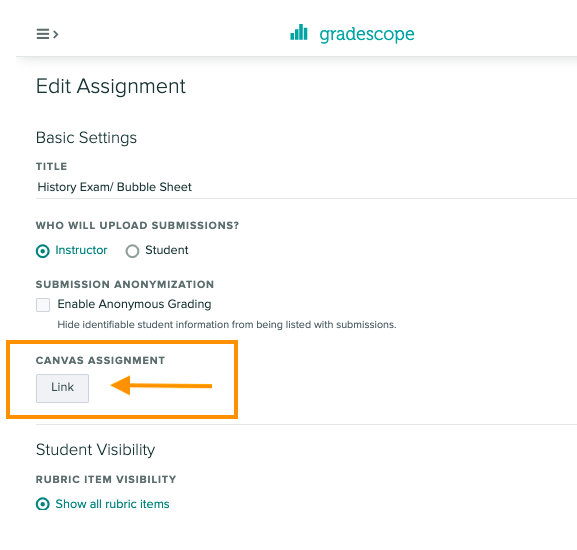This screenshot has height=550, width=577.
Task: Click the anonymous grading hint text
Action: pyautogui.click(x=227, y=325)
